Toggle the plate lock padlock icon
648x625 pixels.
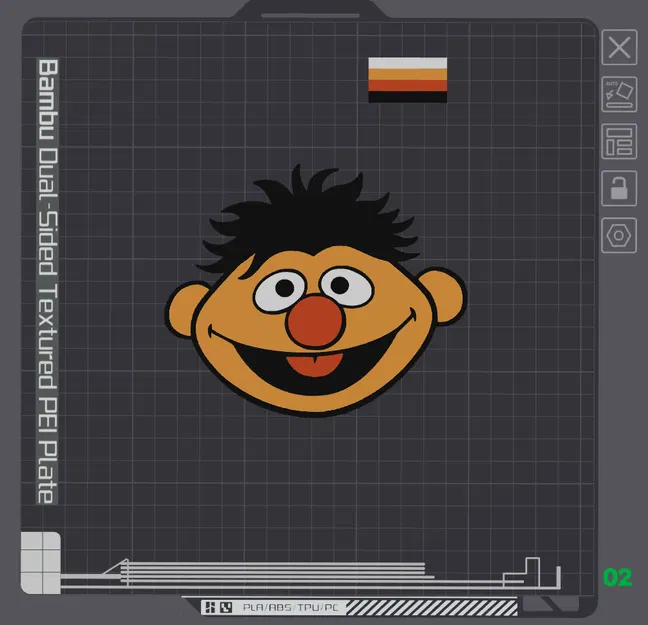[x=619, y=188]
